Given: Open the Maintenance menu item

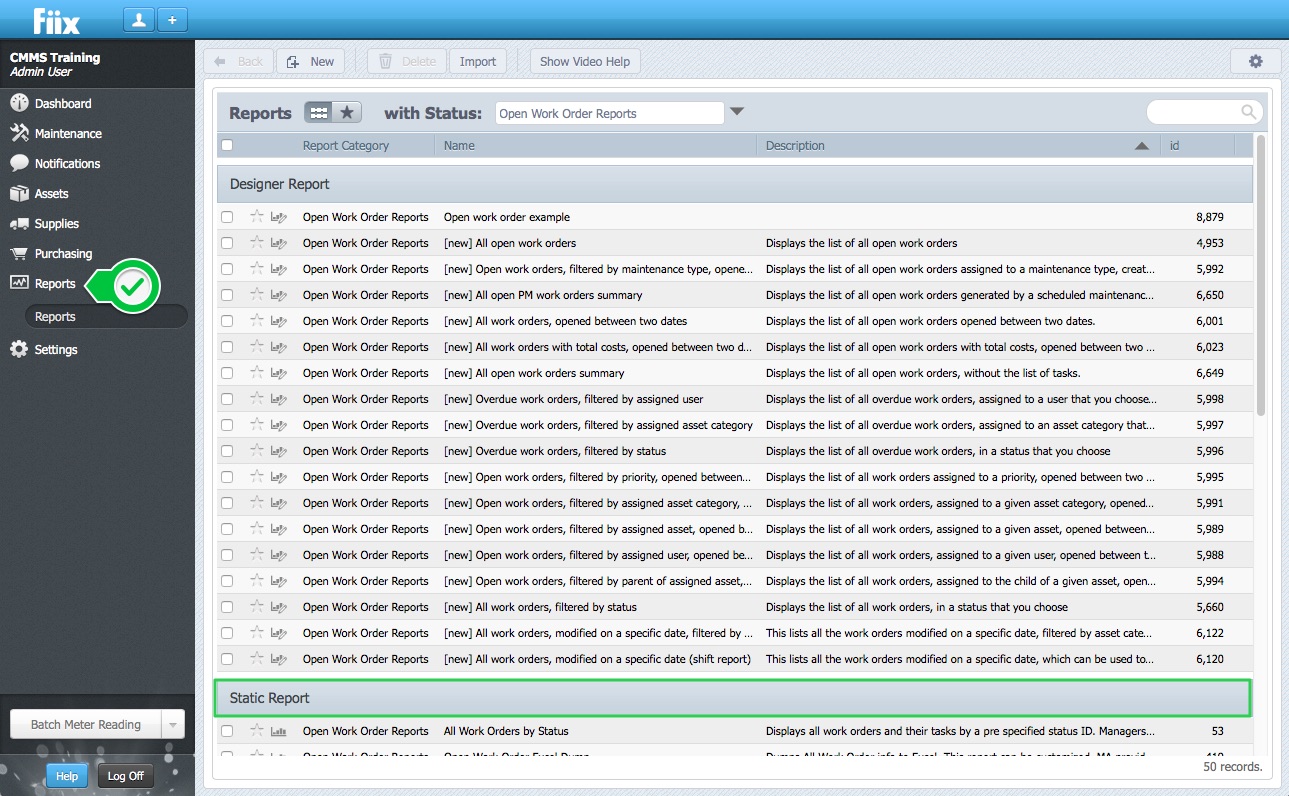Looking at the screenshot, I should point(68,133).
